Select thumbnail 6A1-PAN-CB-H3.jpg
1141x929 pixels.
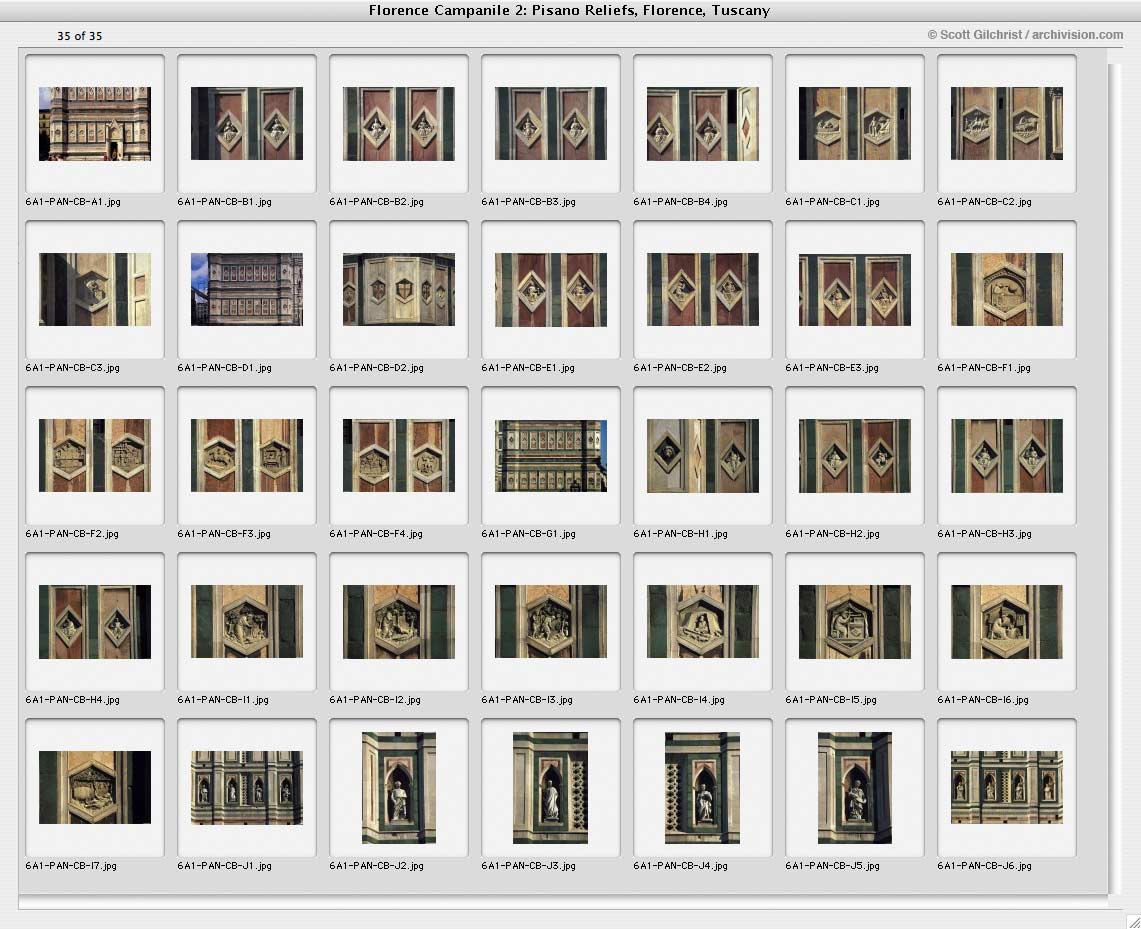pyautogui.click(x=1007, y=455)
